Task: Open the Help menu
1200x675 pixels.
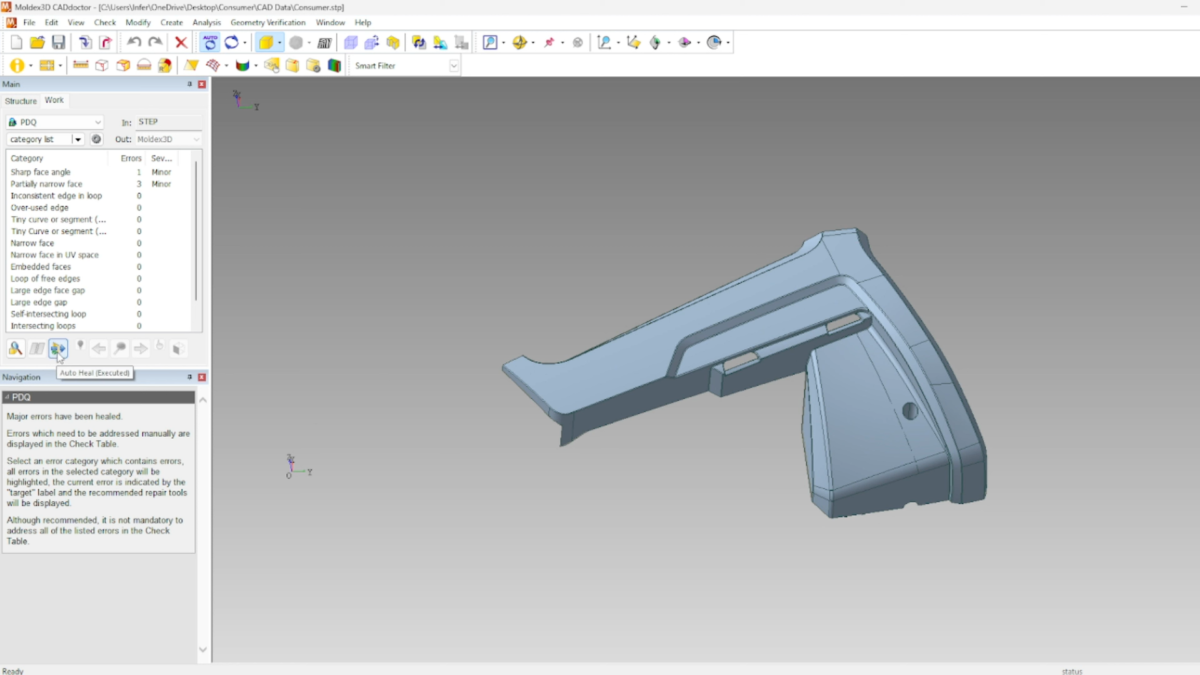Action: [x=363, y=22]
